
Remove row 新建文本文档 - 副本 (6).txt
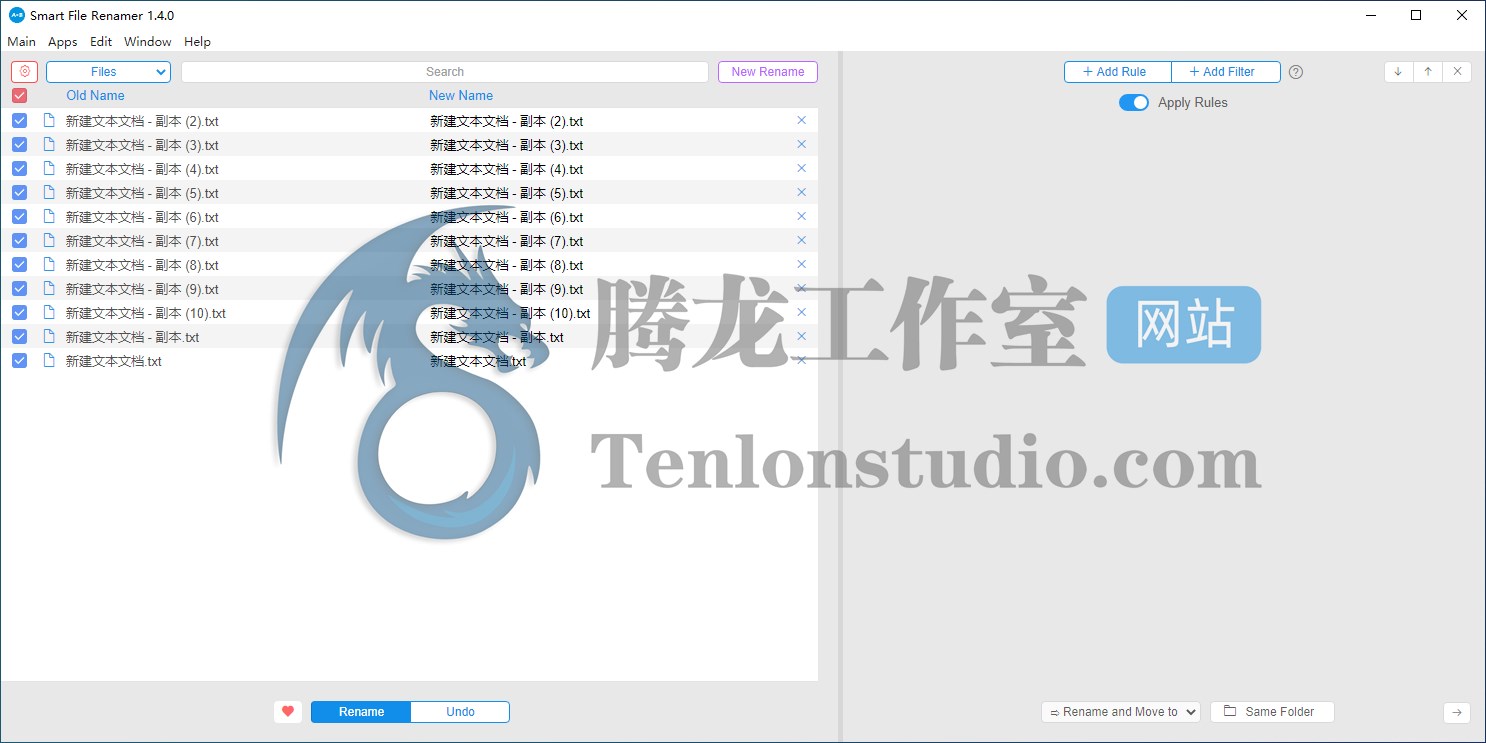coord(801,216)
